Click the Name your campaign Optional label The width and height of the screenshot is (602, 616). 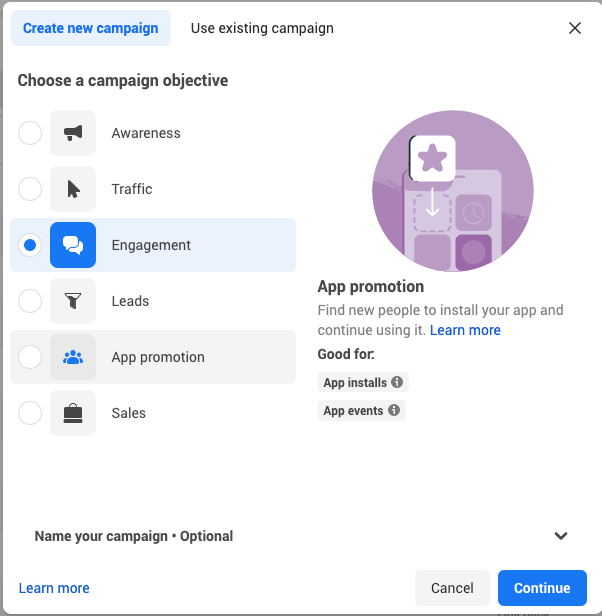click(x=134, y=536)
